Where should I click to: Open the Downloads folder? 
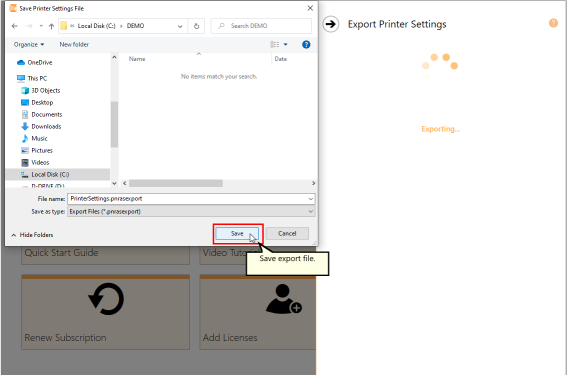[41, 126]
